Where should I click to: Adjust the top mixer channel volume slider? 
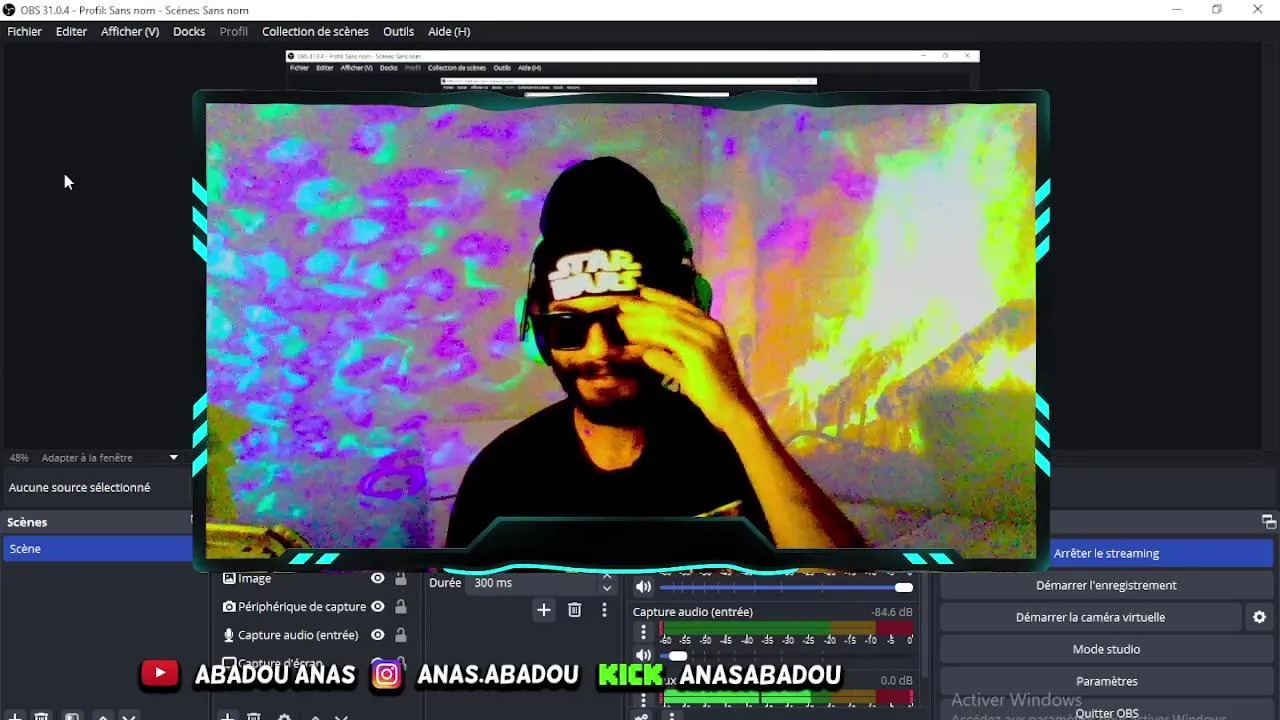pyautogui.click(x=786, y=587)
